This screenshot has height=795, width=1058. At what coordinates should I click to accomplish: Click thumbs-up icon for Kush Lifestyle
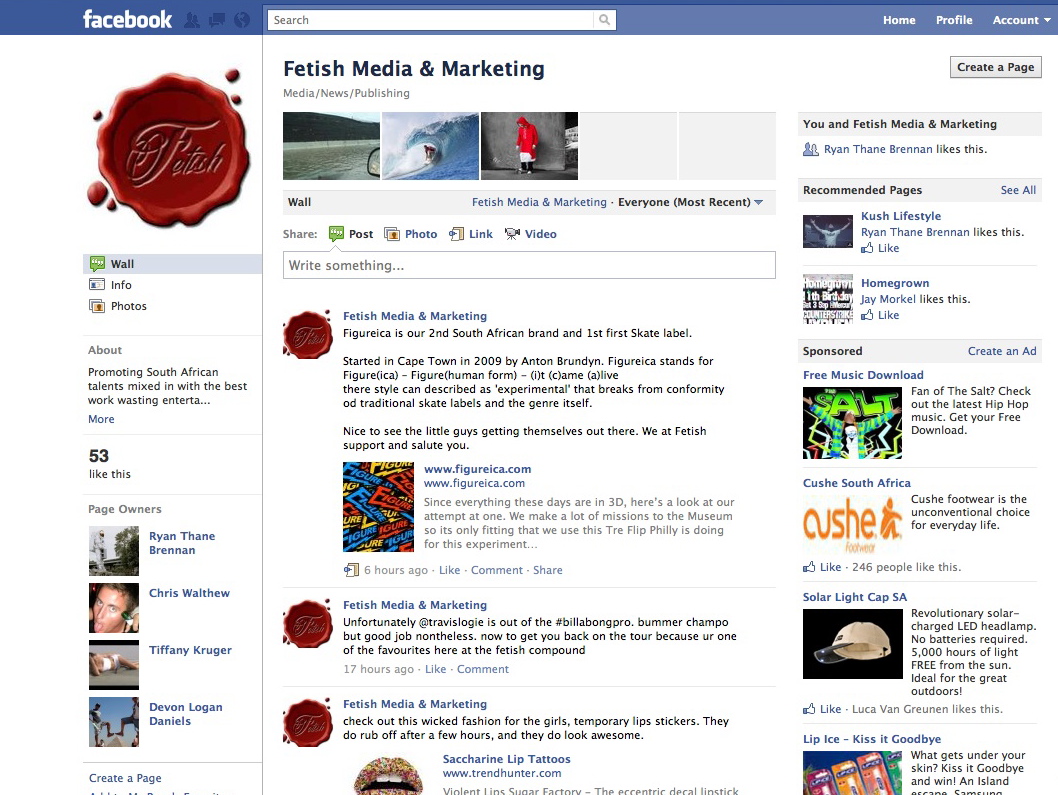867,248
